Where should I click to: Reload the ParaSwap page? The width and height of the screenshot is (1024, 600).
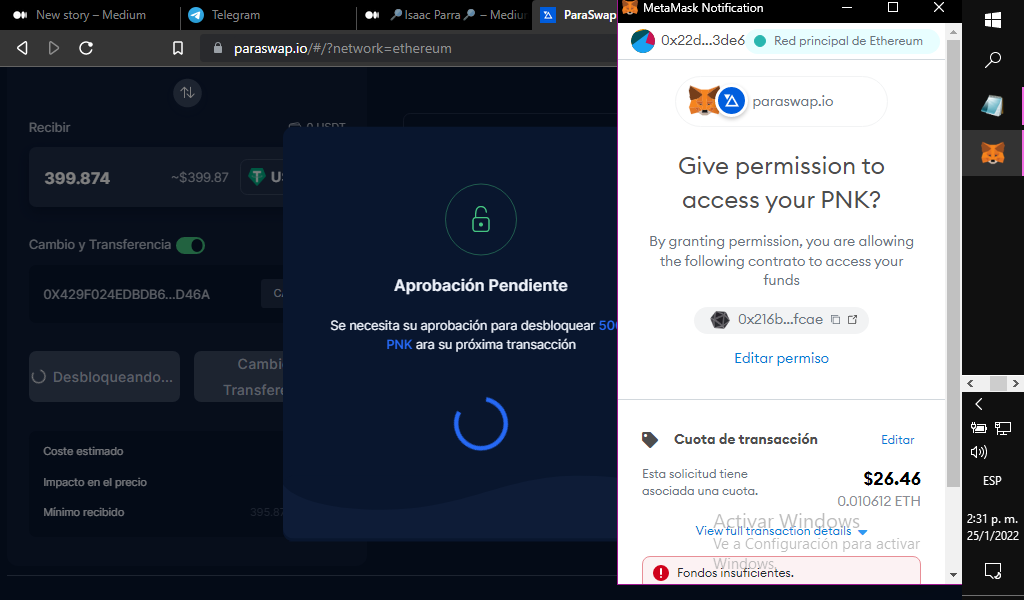coord(86,48)
